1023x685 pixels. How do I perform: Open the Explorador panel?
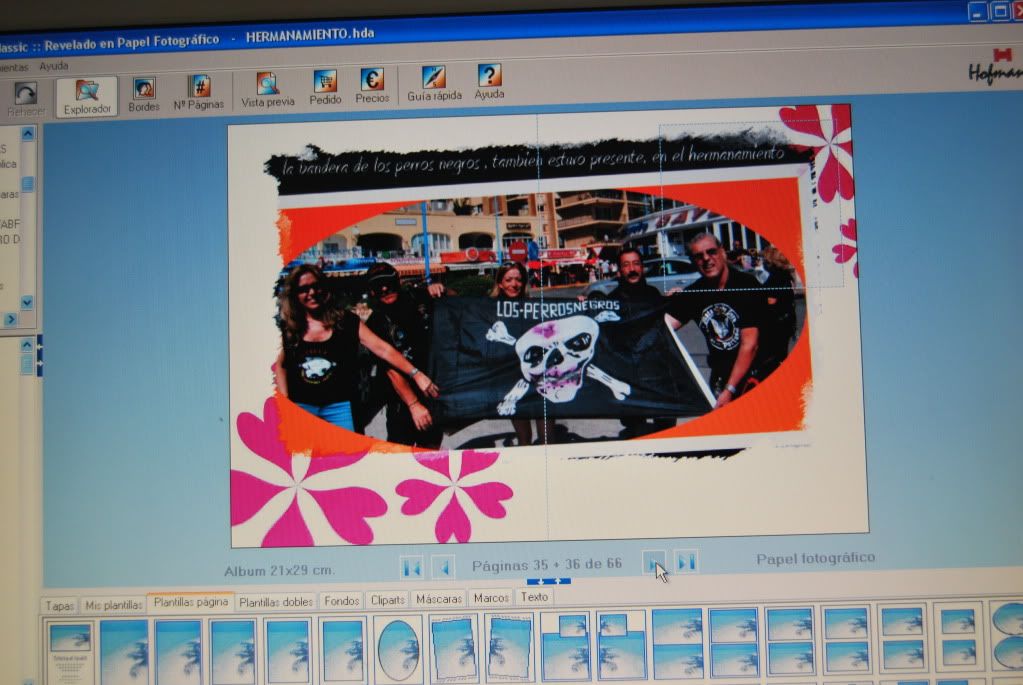tap(87, 97)
